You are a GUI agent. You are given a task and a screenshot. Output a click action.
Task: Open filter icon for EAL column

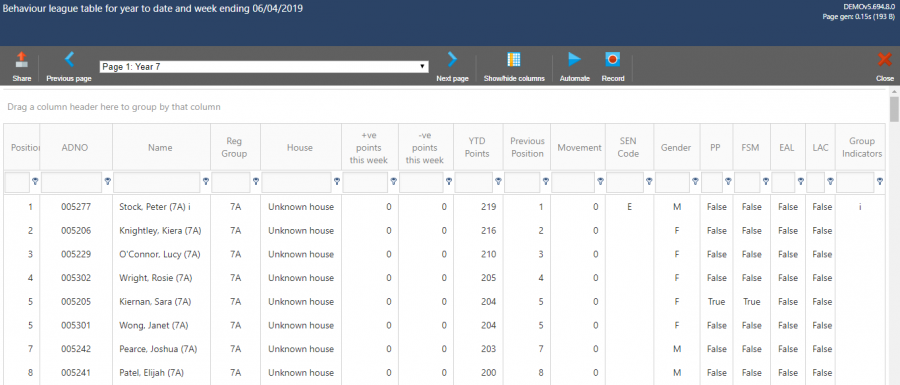(x=800, y=181)
